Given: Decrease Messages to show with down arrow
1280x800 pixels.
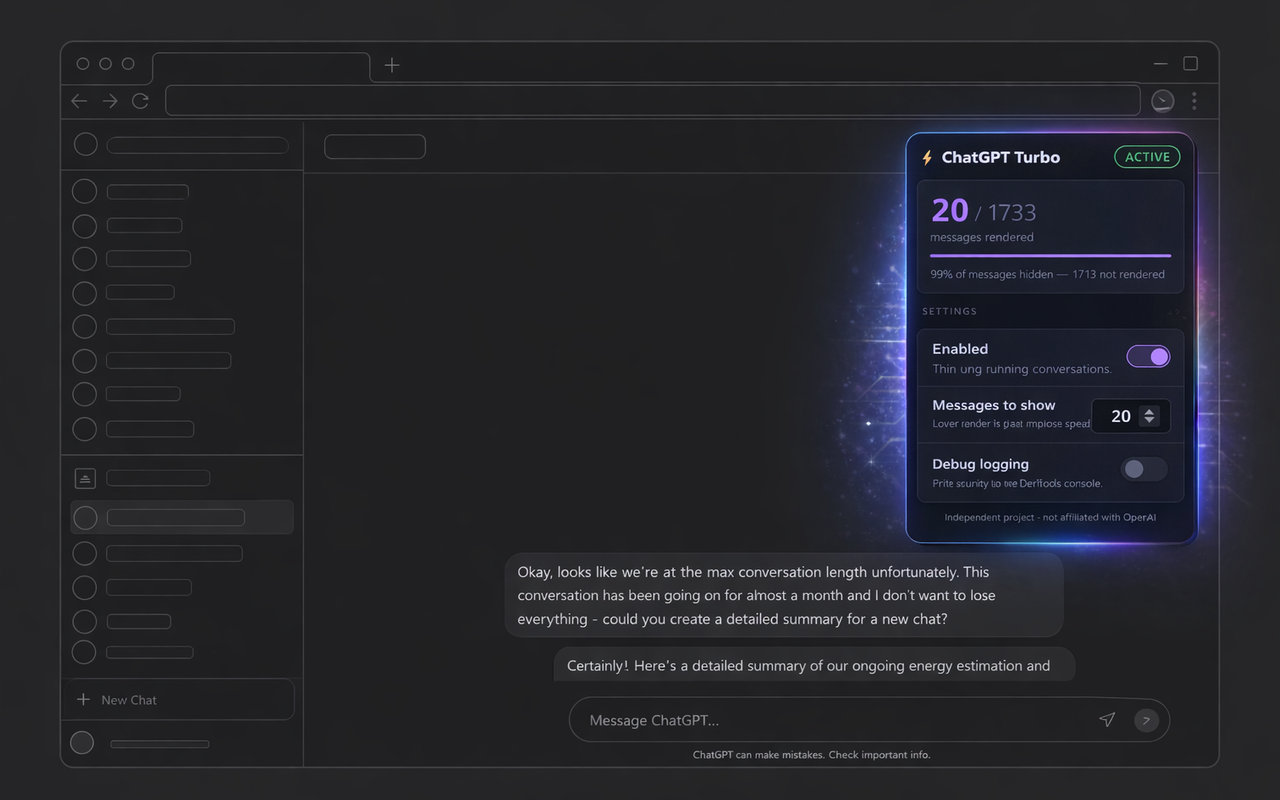Looking at the screenshot, I should click(x=1150, y=421).
